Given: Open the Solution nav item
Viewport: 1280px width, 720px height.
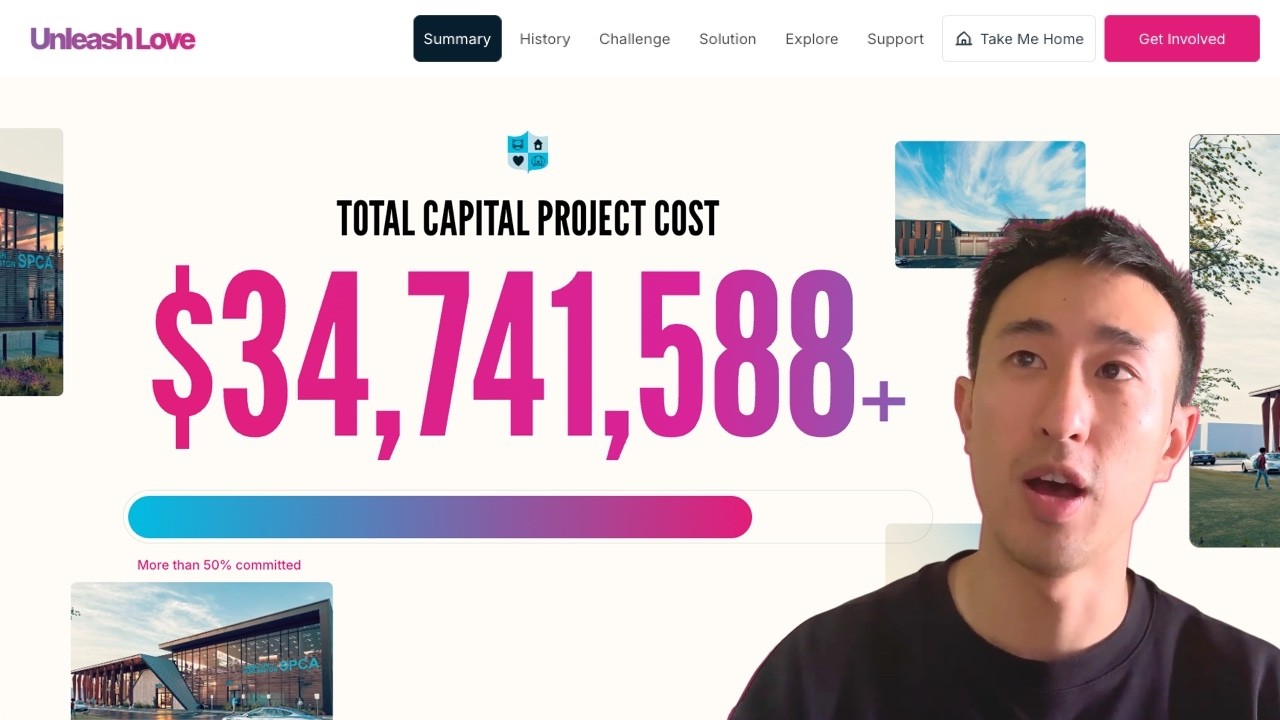Looking at the screenshot, I should (x=728, y=39).
